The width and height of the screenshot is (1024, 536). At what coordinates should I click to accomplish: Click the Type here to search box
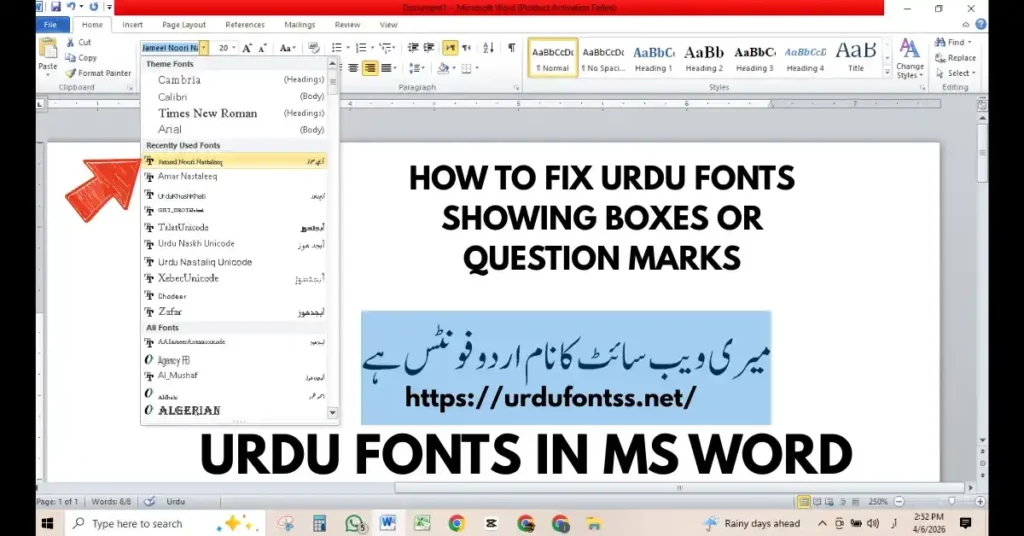(x=165, y=524)
